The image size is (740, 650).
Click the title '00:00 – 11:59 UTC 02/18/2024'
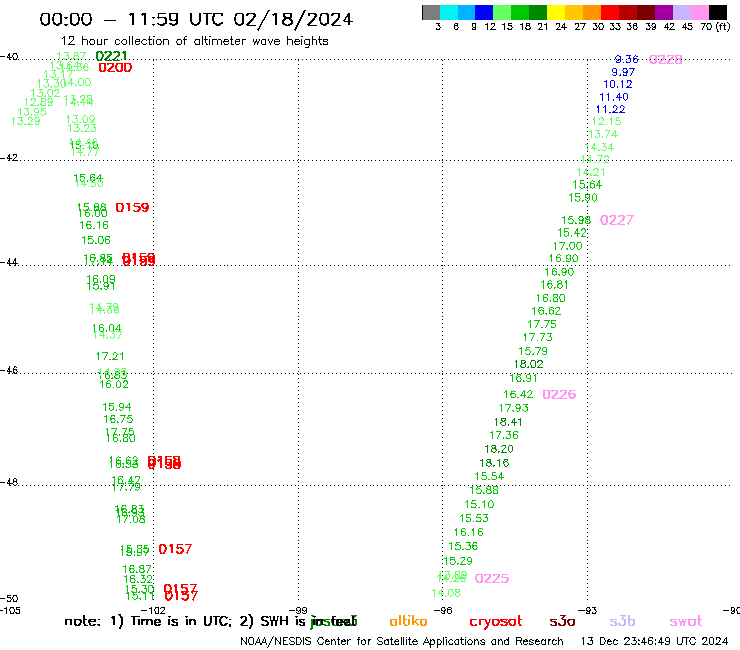pos(196,19)
